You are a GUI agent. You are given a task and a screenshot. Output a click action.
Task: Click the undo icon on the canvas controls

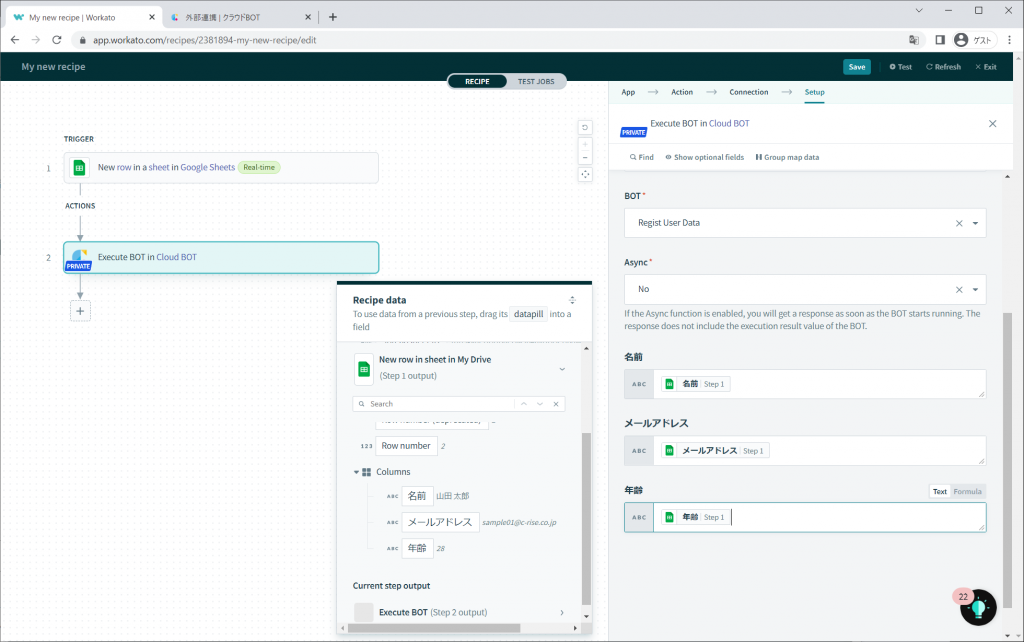[585, 127]
